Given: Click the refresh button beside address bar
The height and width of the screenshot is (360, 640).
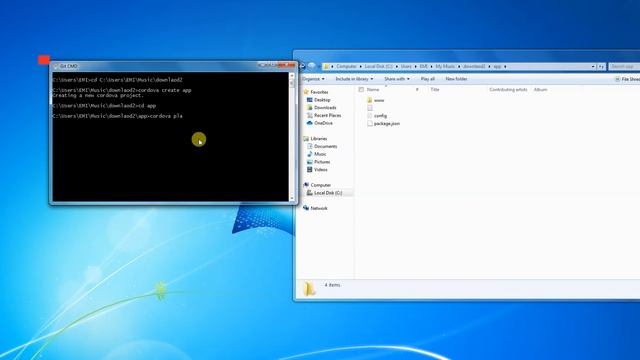Looking at the screenshot, I should (601, 67).
